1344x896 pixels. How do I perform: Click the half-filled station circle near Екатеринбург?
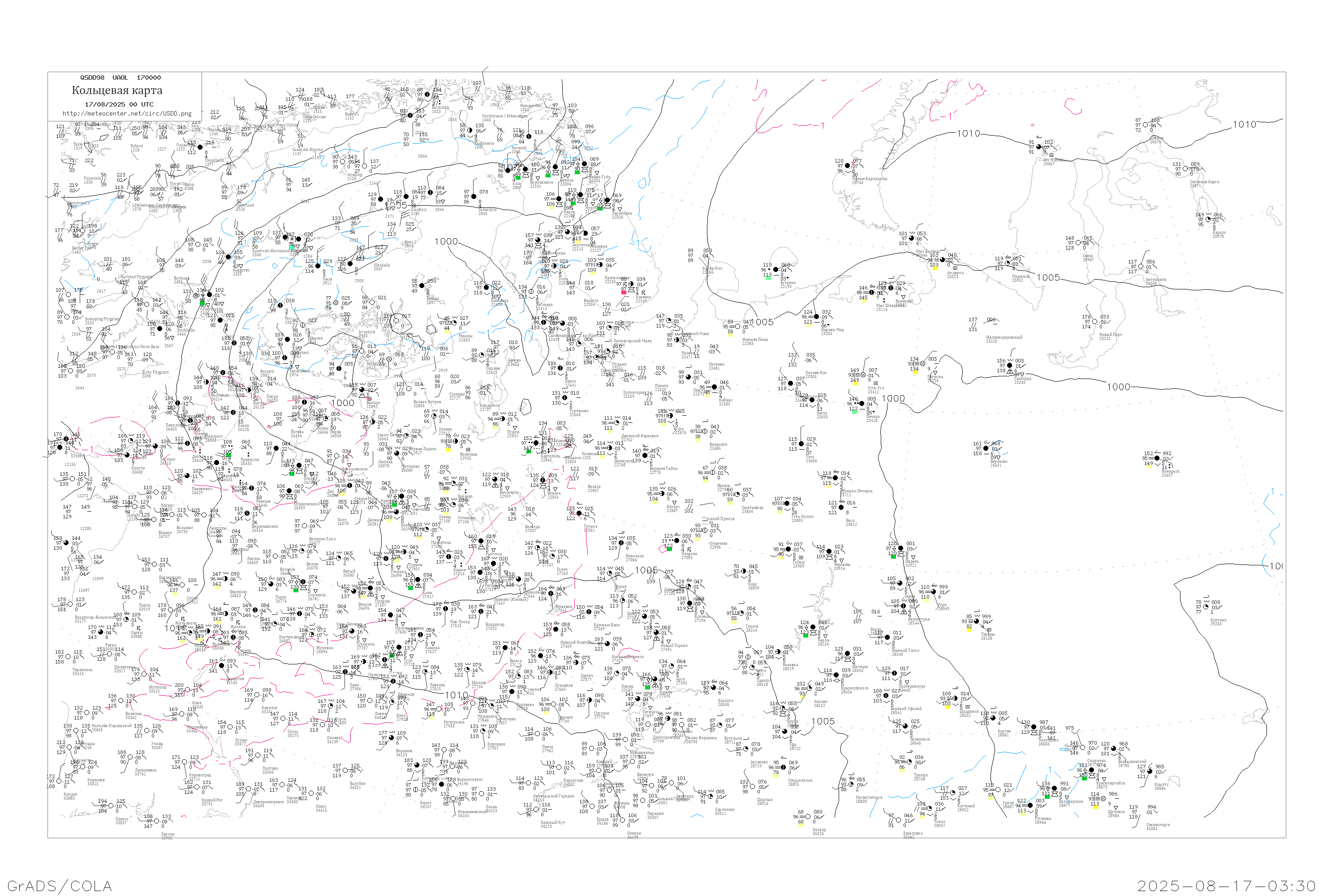pos(895,674)
